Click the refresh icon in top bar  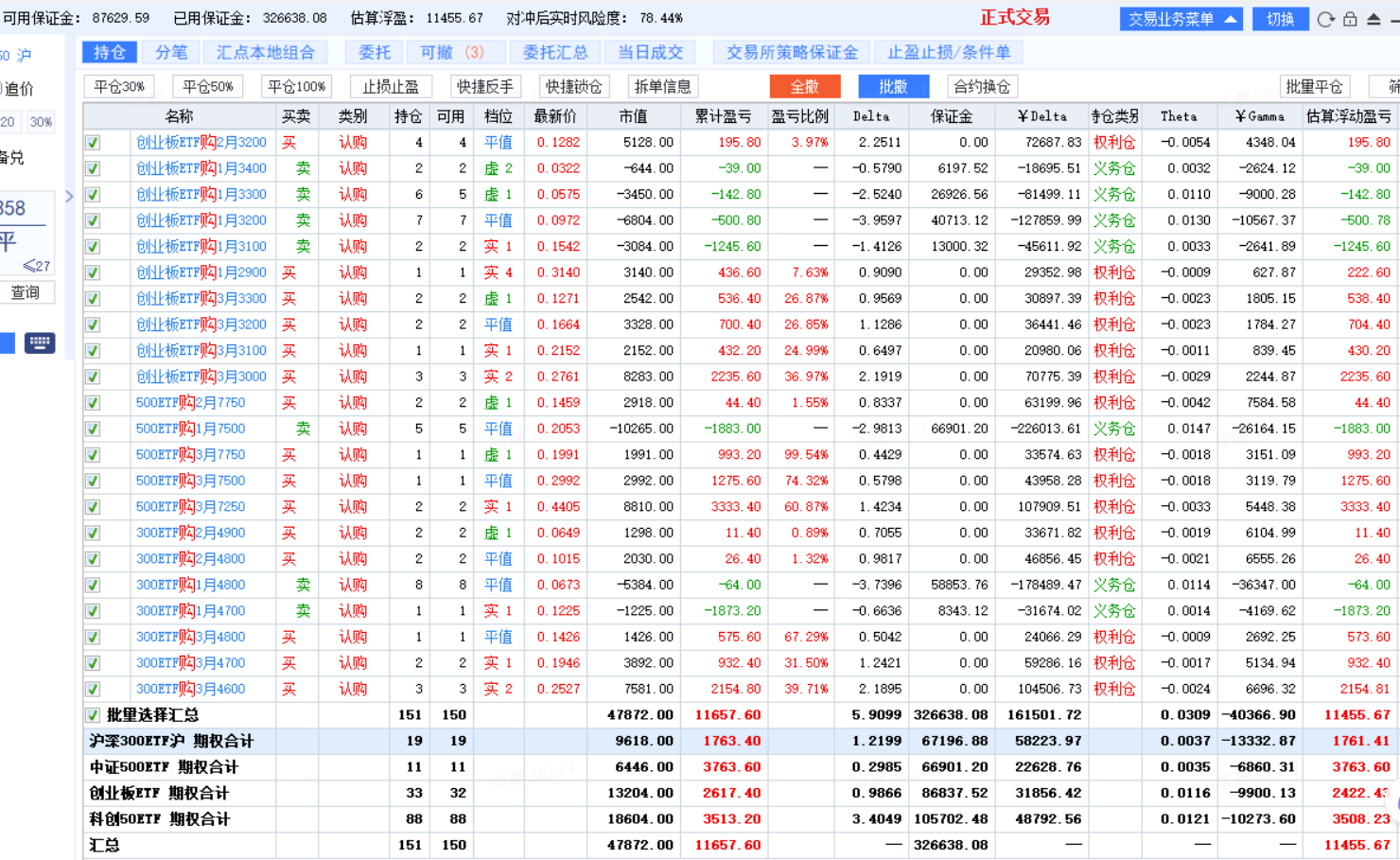1326,19
